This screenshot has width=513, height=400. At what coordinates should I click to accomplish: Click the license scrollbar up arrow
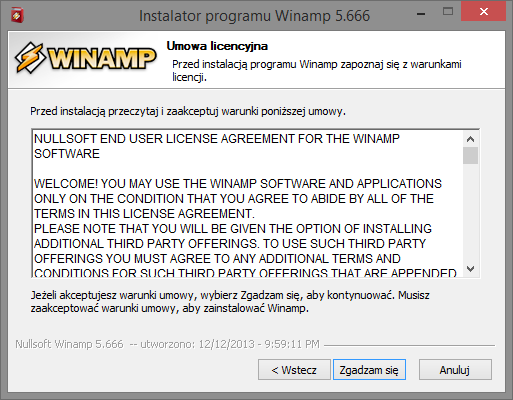pyautogui.click(x=470, y=139)
